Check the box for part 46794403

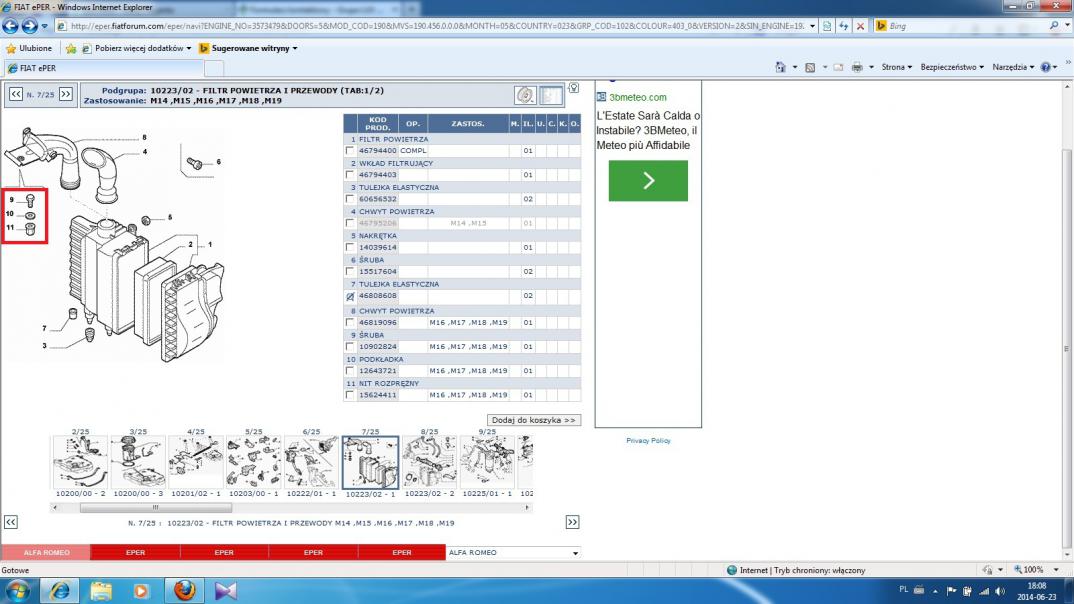(x=350, y=175)
